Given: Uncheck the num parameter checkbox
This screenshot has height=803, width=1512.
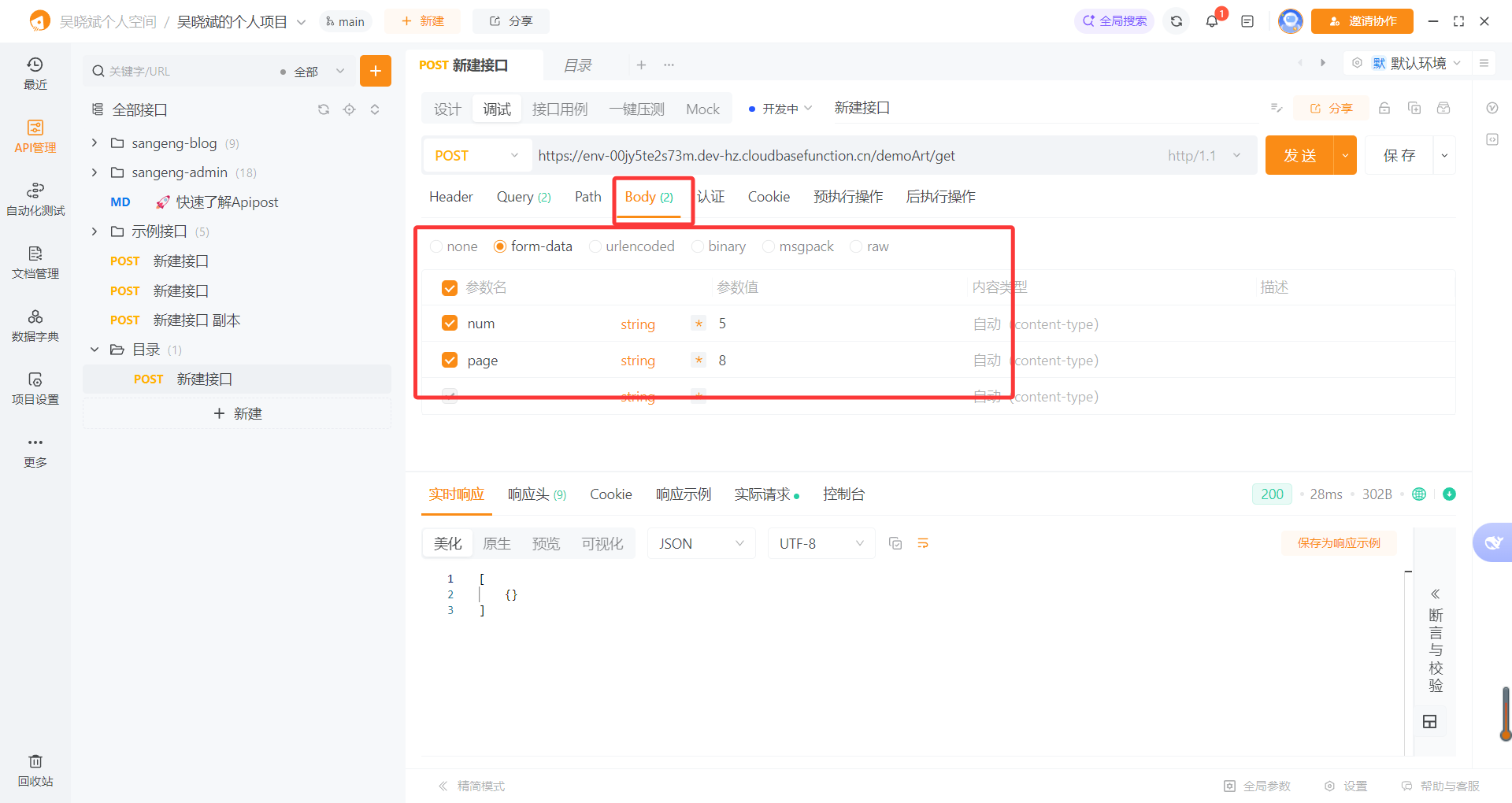Looking at the screenshot, I should pyautogui.click(x=450, y=324).
